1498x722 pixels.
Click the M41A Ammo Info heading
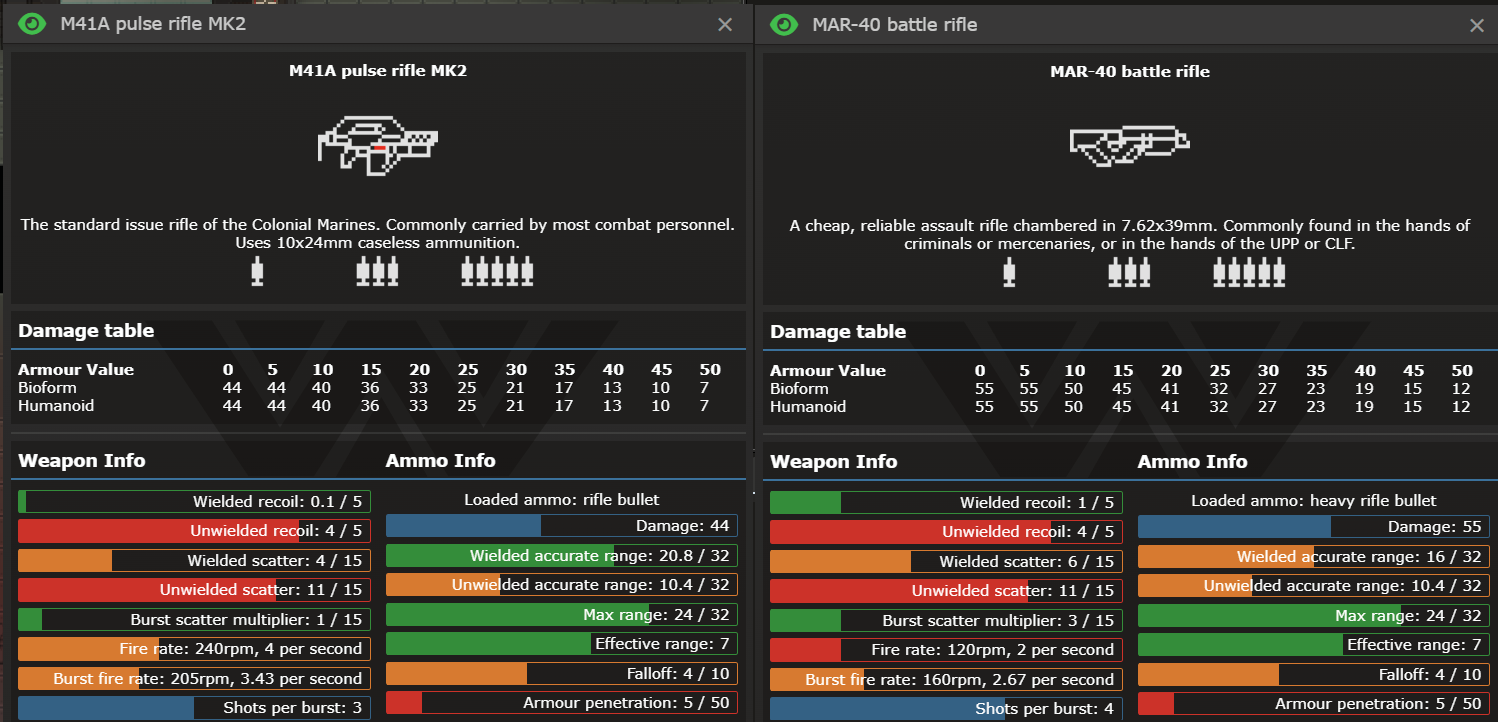tap(440, 461)
